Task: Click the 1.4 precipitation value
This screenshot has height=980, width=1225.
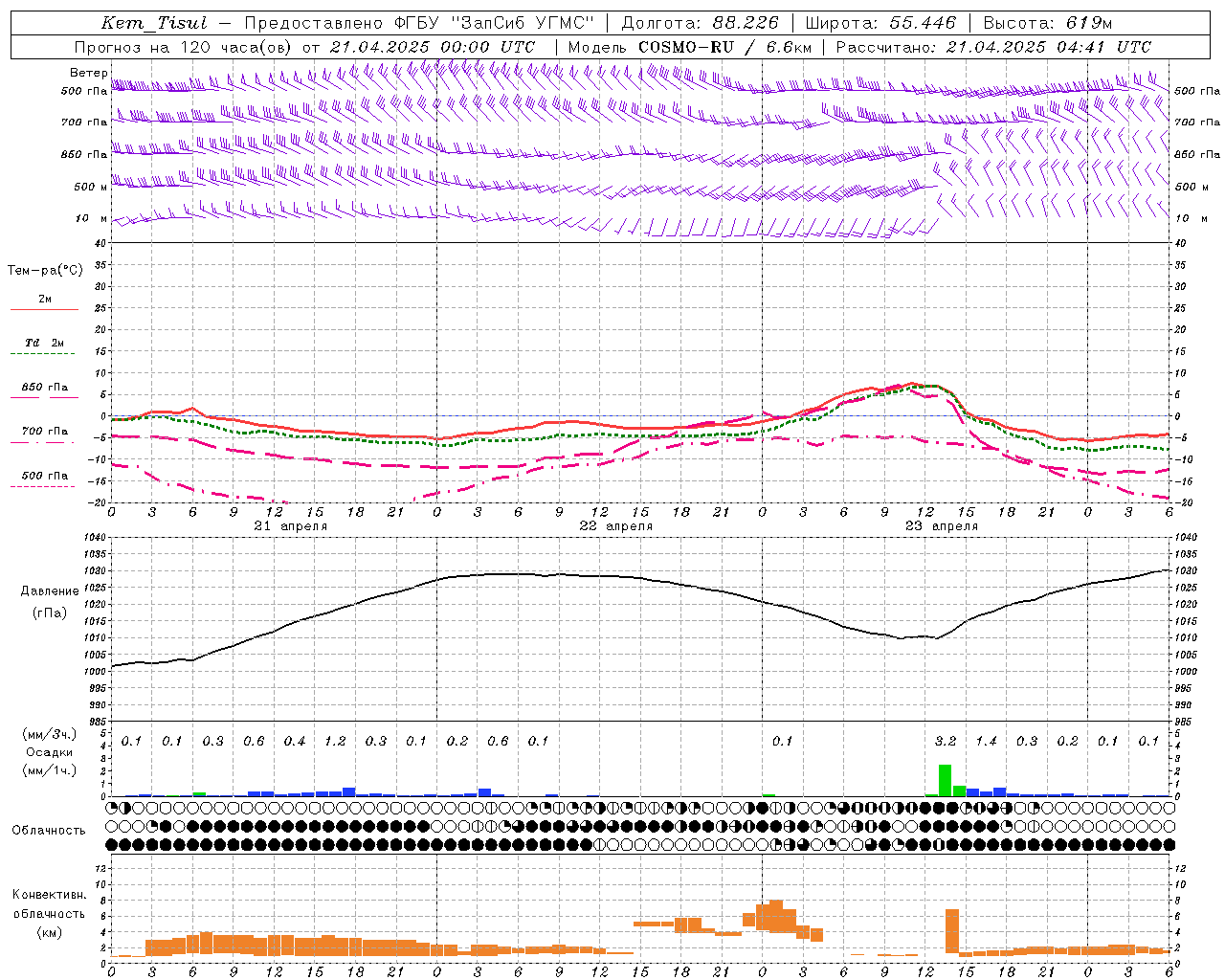Action: [986, 742]
